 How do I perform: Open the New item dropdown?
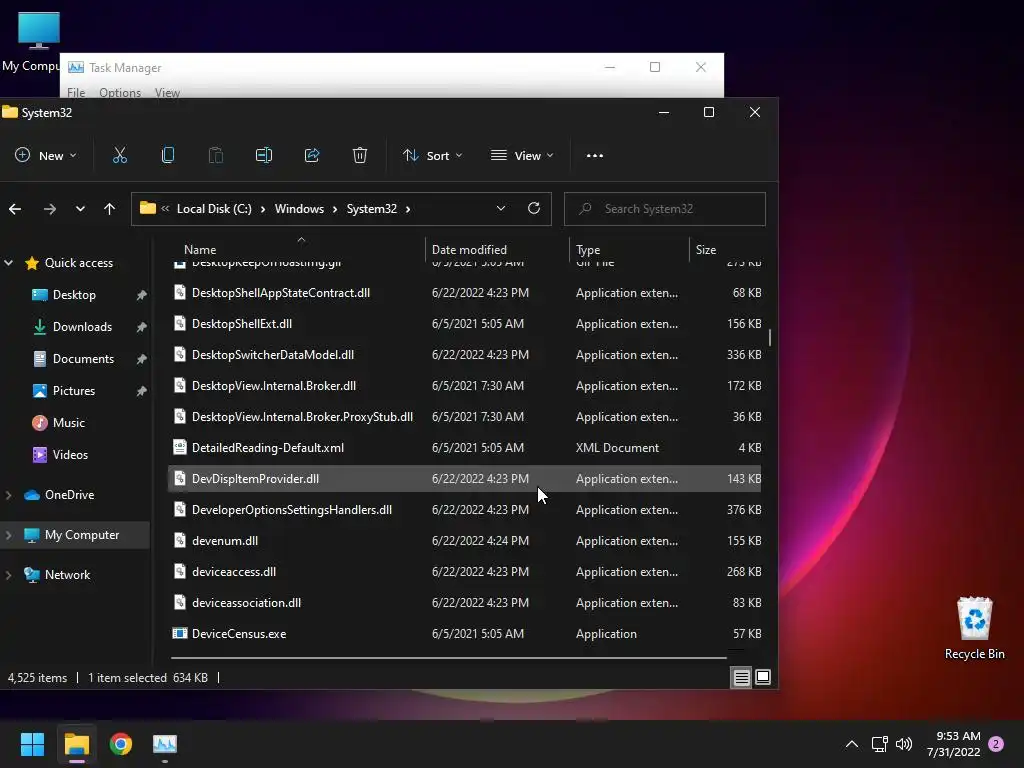point(46,155)
